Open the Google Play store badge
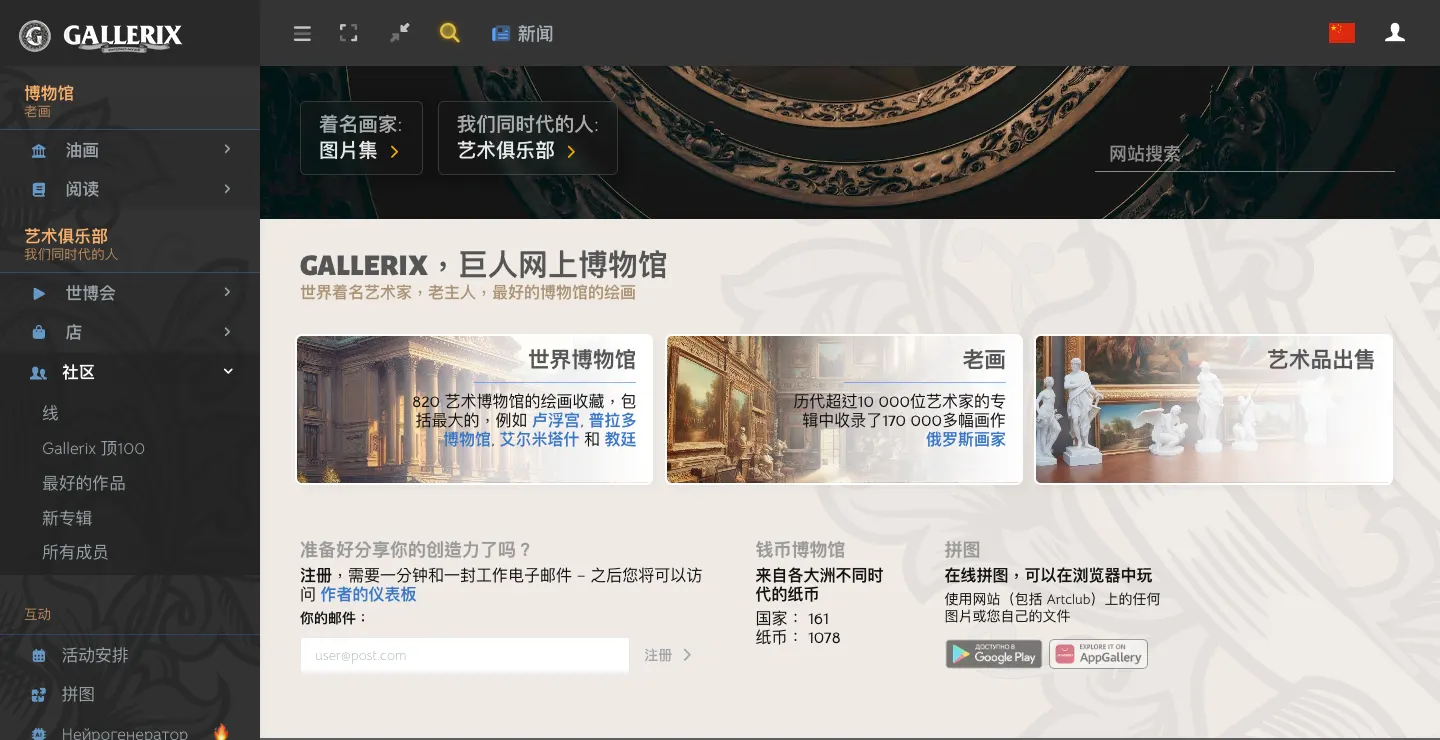The width and height of the screenshot is (1440, 740). 994,654
